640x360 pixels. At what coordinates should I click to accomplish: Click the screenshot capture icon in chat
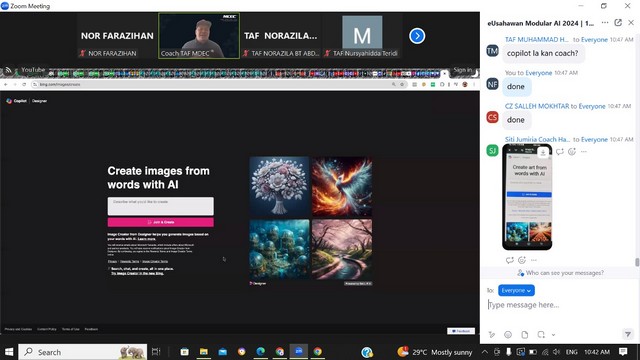click(541, 335)
